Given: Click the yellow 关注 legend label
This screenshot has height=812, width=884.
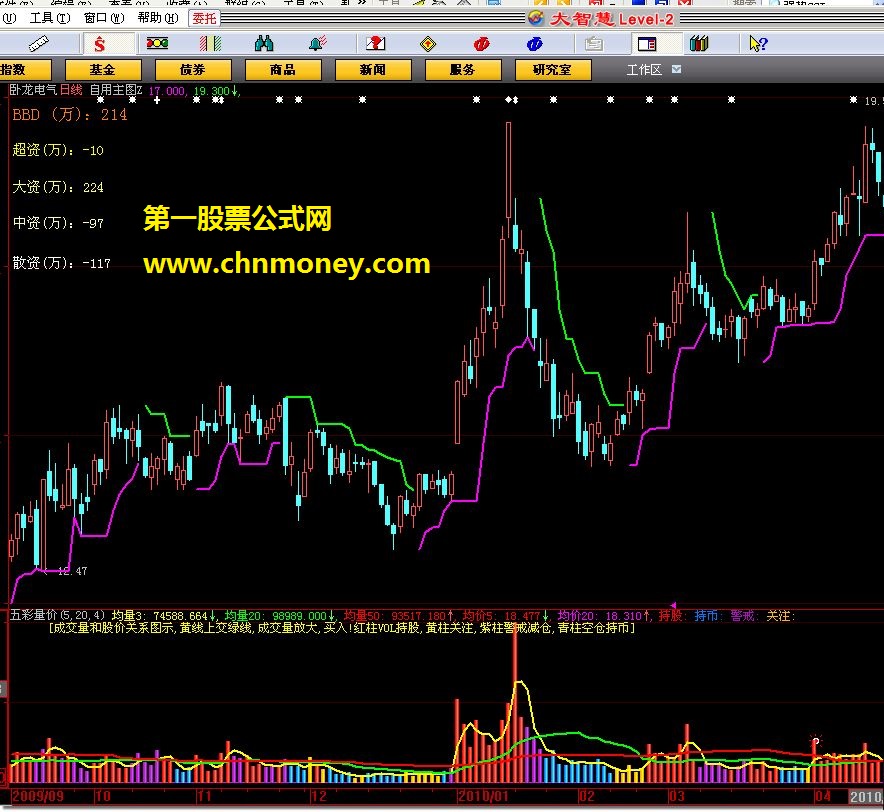Looking at the screenshot, I should 780,616.
